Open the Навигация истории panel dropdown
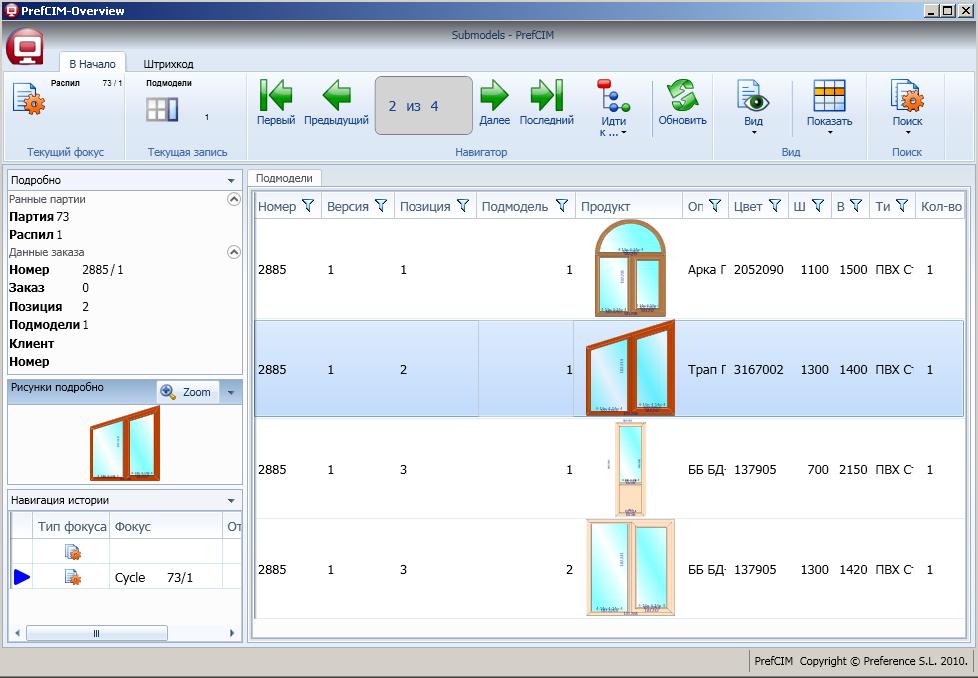 (x=231, y=500)
